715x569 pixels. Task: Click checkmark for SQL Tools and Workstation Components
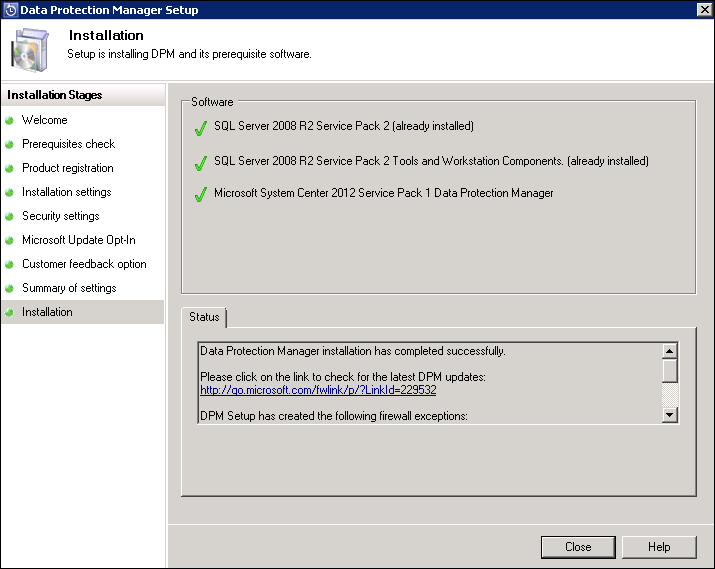(201, 163)
